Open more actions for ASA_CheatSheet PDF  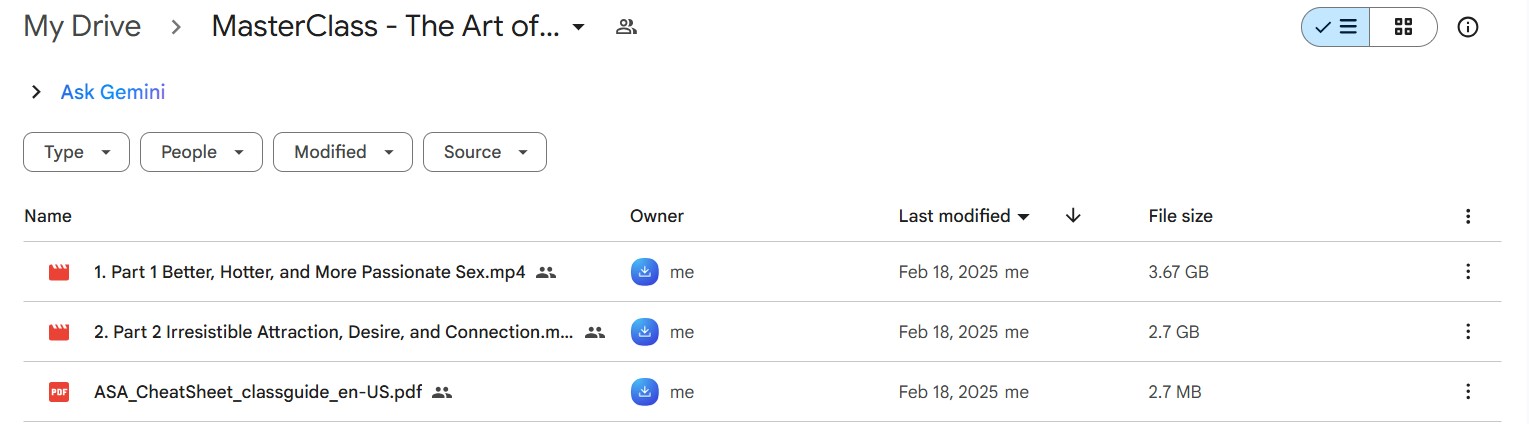tap(1468, 392)
